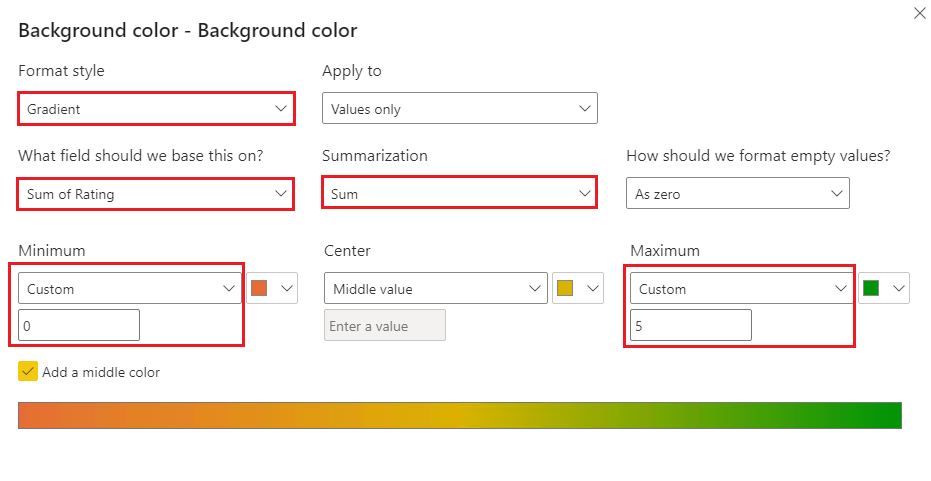This screenshot has width=931, height=481.
Task: Open the Format style Gradient dropdown
Action: 156,109
